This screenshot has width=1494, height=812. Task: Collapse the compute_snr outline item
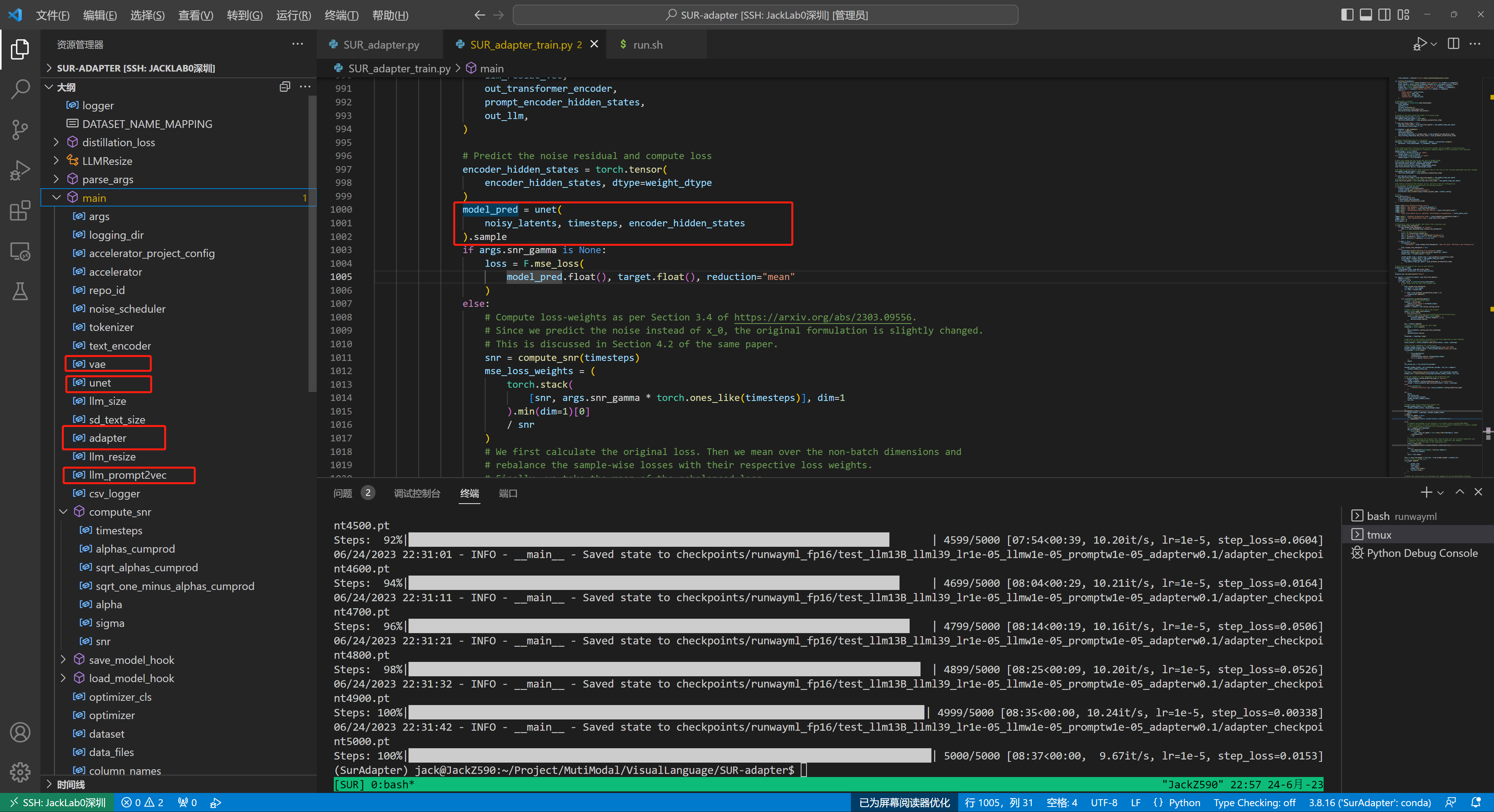coord(63,512)
